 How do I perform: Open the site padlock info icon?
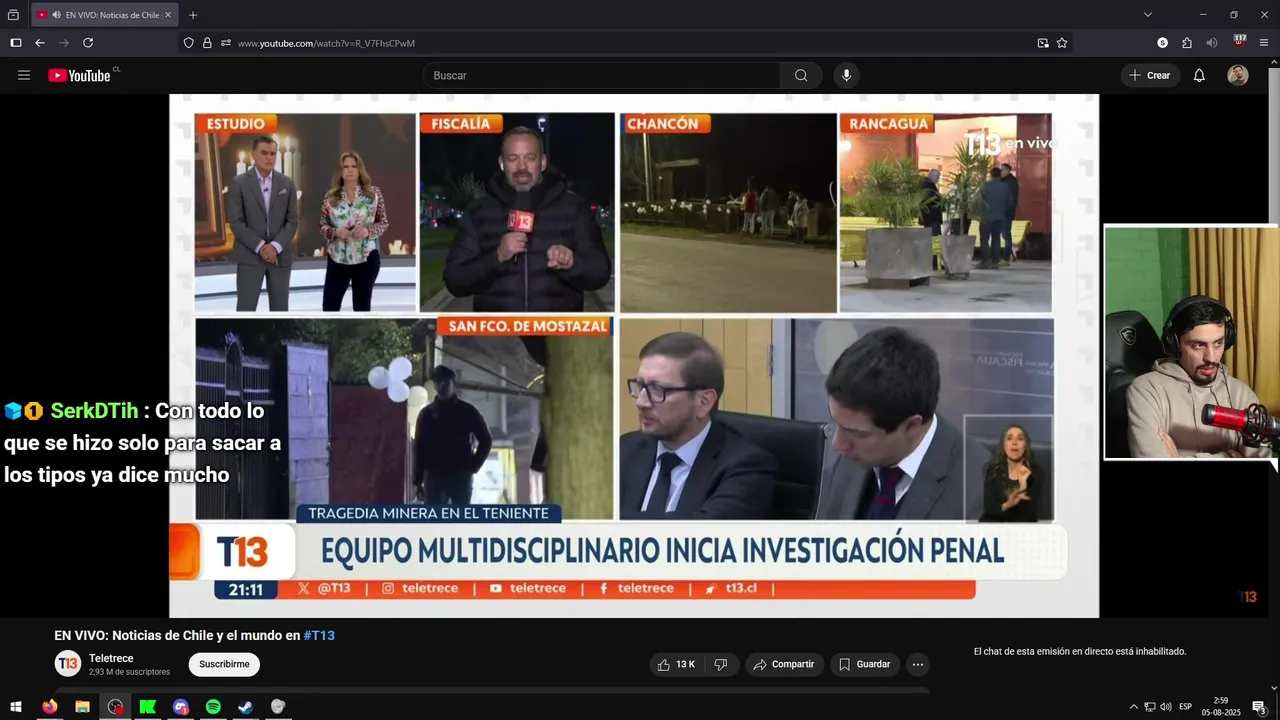coord(207,43)
